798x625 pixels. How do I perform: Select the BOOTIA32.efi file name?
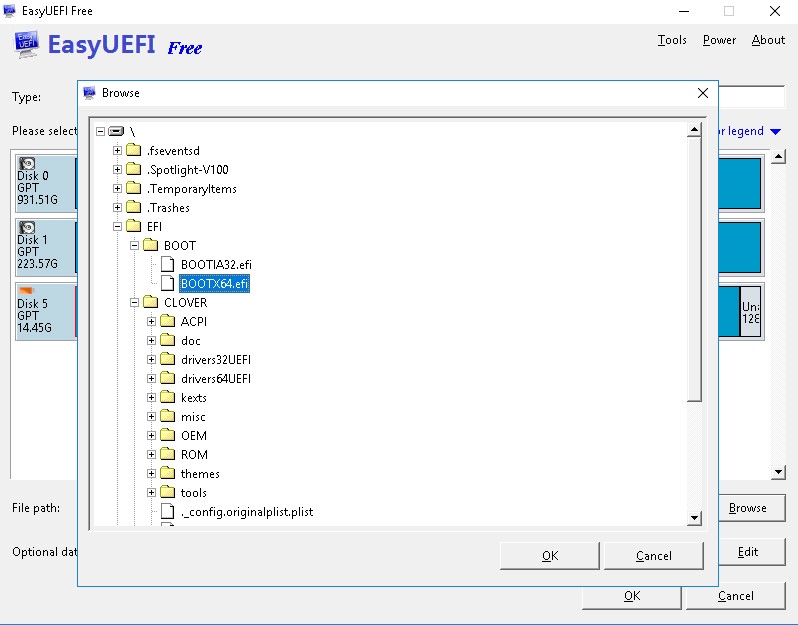216,265
